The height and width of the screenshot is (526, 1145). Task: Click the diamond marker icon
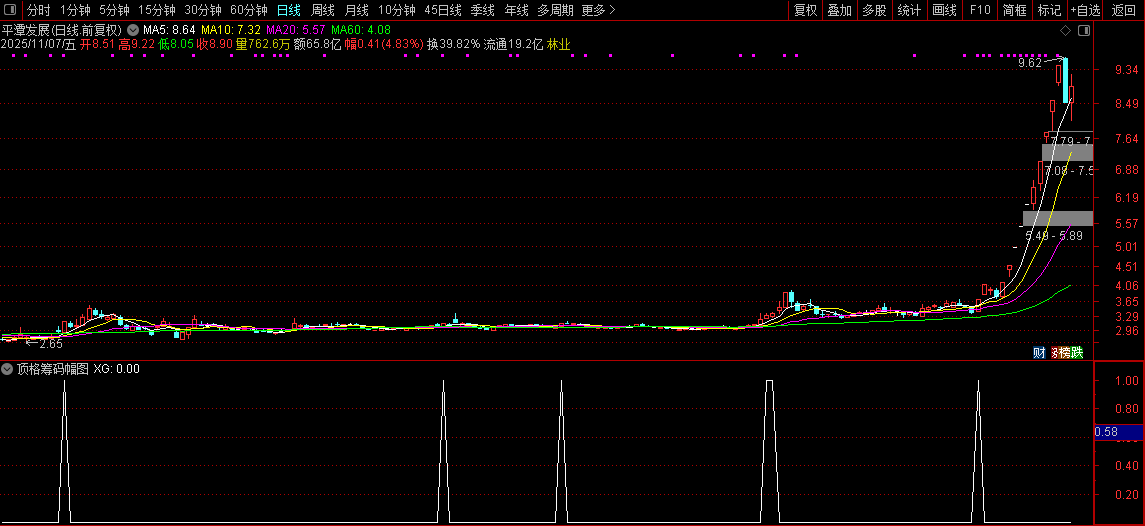coord(1065,31)
